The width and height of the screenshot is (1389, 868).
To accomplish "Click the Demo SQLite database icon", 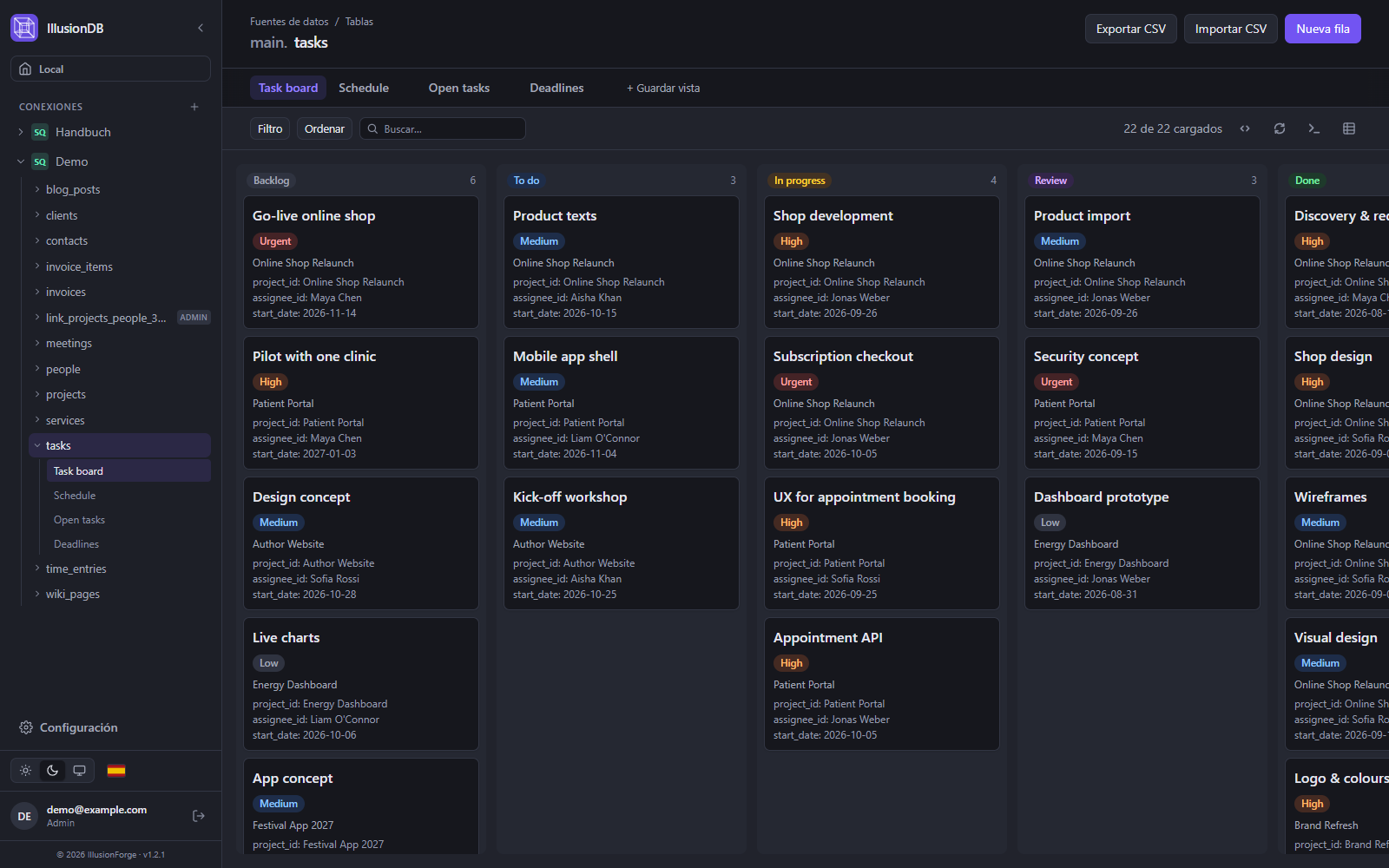I will click(x=40, y=161).
